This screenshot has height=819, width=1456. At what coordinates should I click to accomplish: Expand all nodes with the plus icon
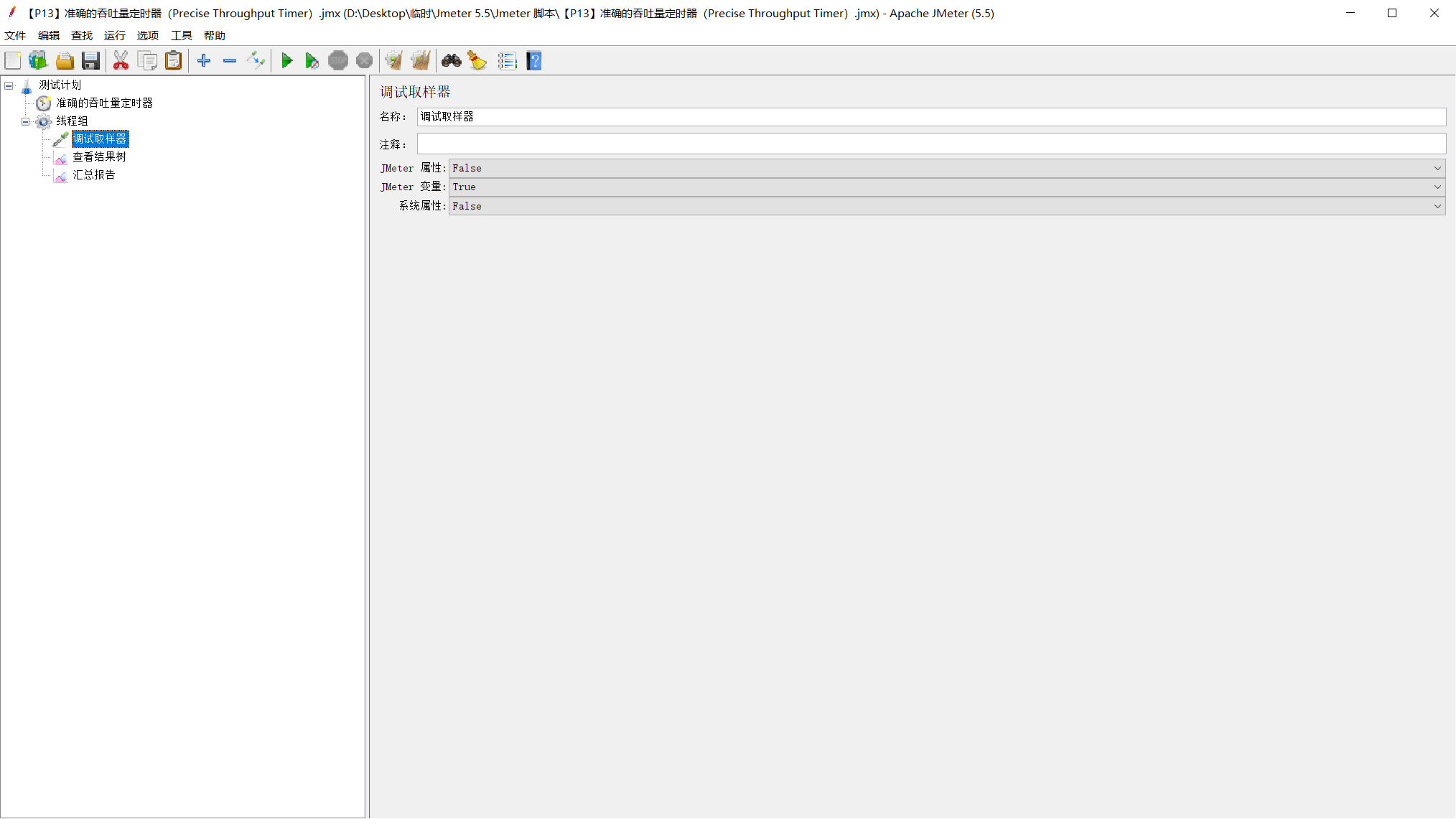coord(204,61)
